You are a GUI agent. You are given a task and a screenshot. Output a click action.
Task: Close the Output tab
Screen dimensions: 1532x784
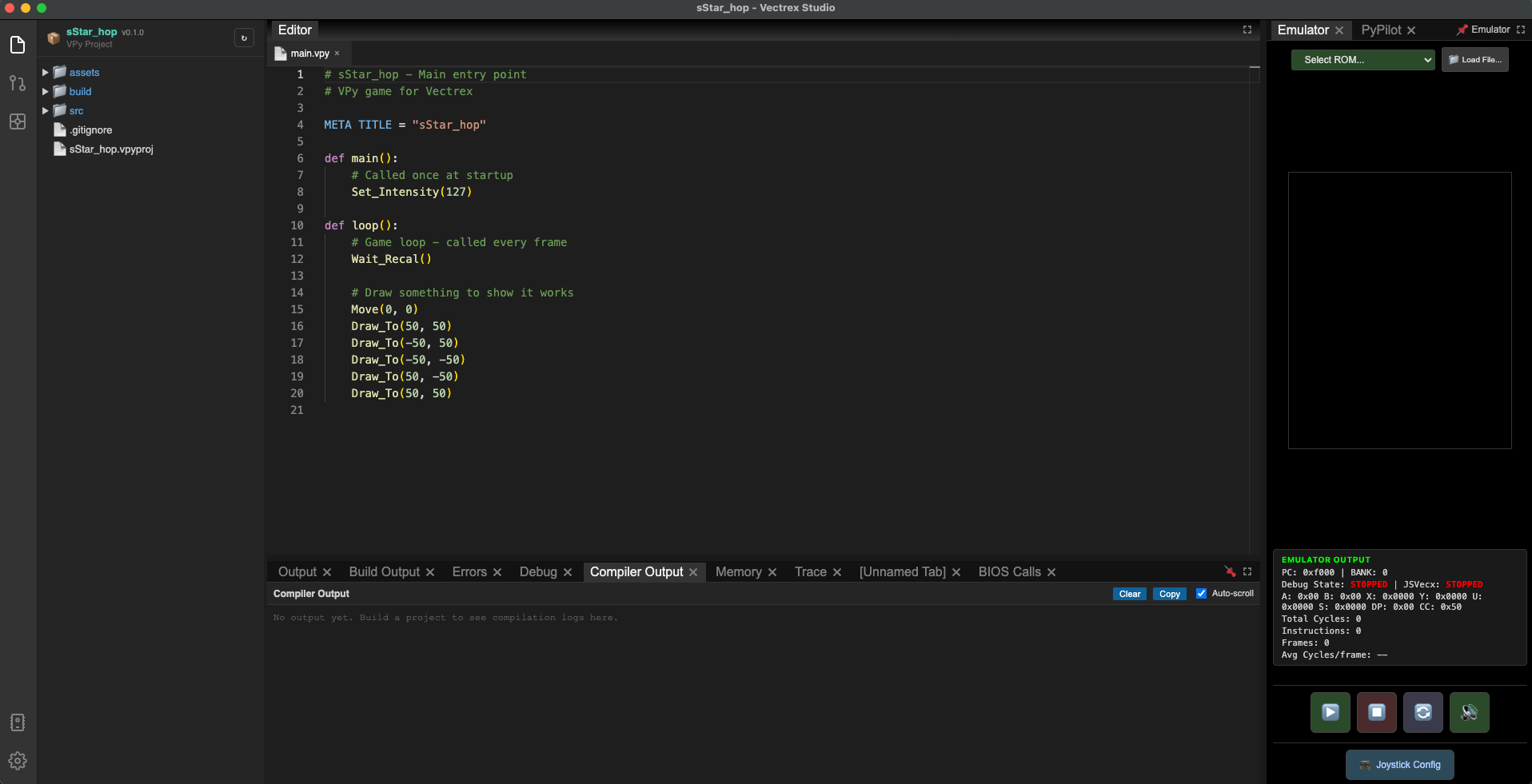(327, 572)
